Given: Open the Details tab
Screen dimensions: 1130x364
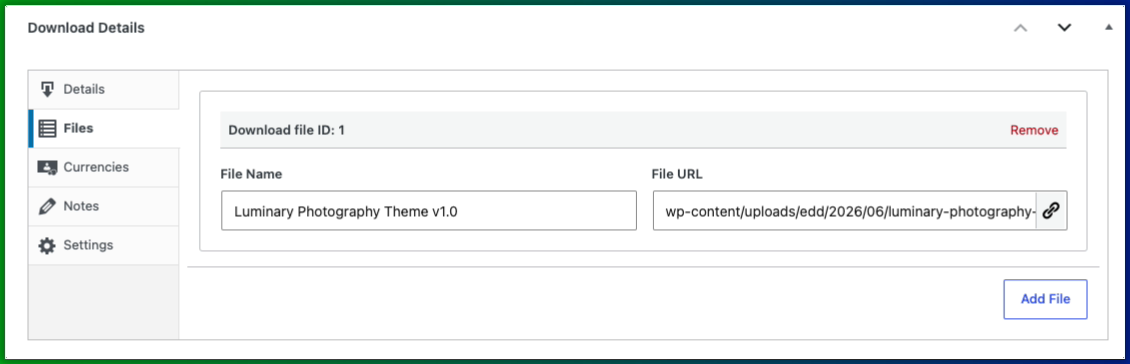Looking at the screenshot, I should click(104, 89).
